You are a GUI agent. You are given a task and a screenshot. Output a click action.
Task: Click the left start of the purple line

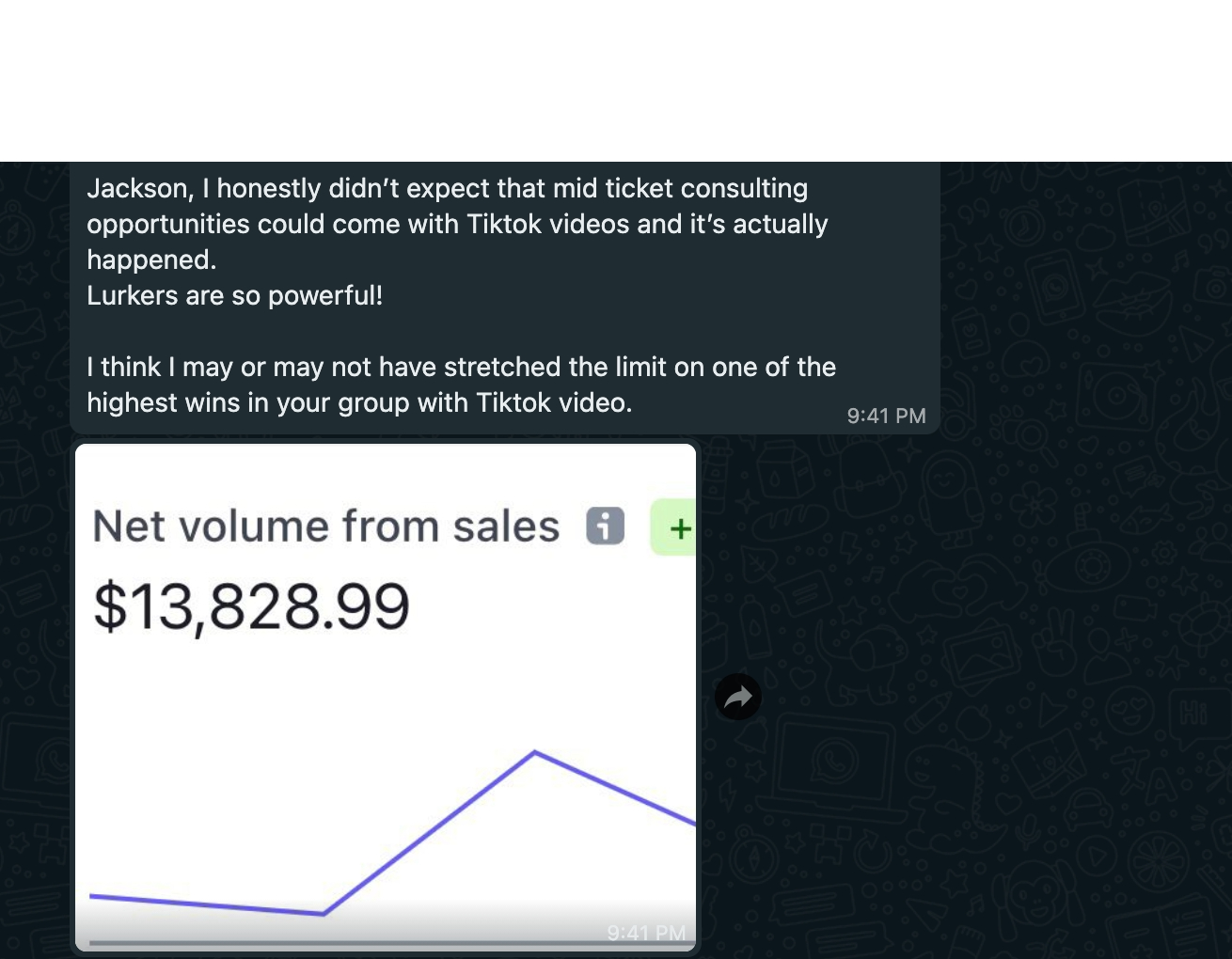(92, 896)
